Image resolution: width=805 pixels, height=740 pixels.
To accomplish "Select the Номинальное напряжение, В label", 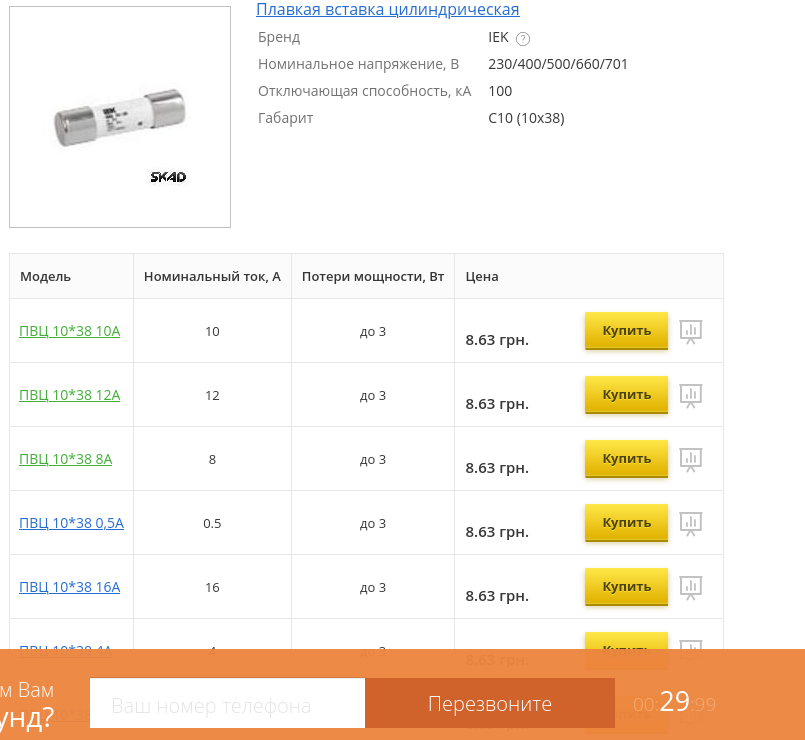I will (x=358, y=64).
